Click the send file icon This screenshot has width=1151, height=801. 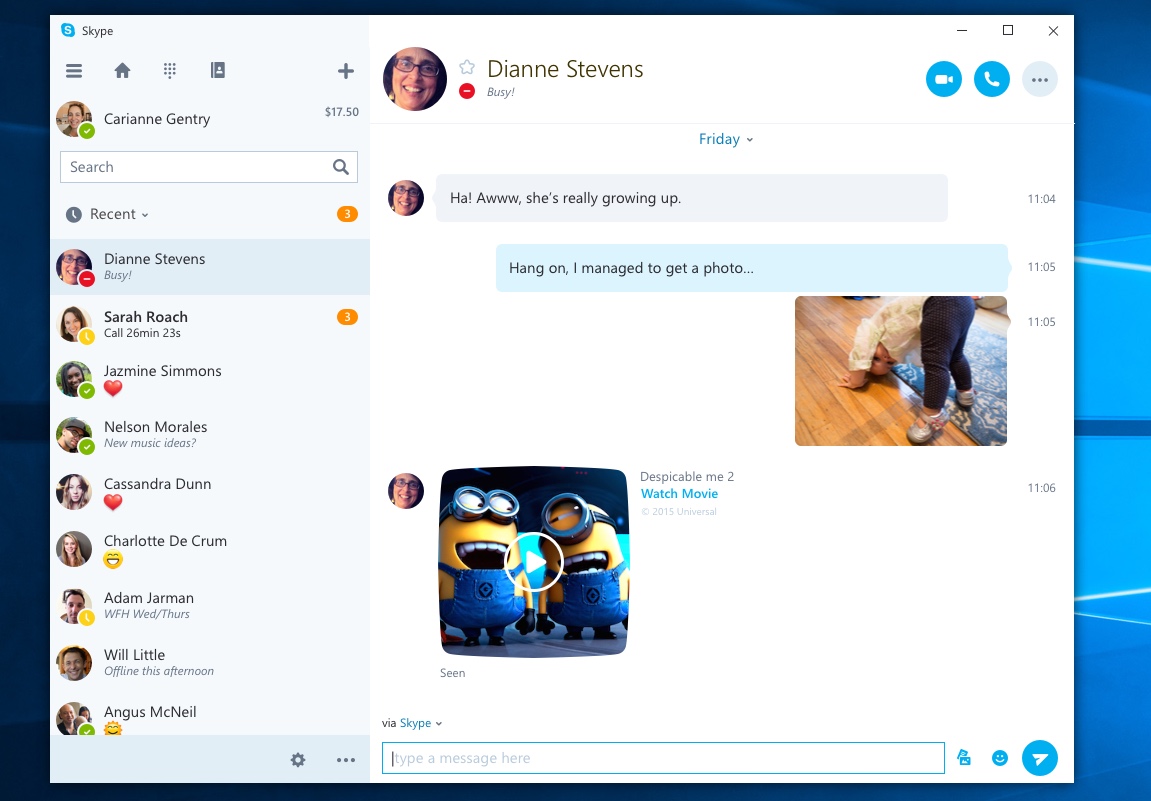pyautogui.click(x=964, y=757)
